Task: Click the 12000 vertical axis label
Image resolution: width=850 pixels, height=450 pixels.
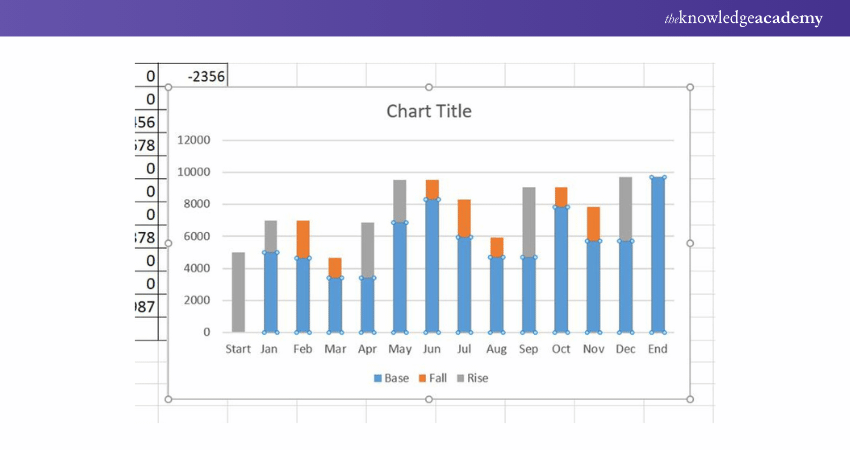Action: (194, 140)
